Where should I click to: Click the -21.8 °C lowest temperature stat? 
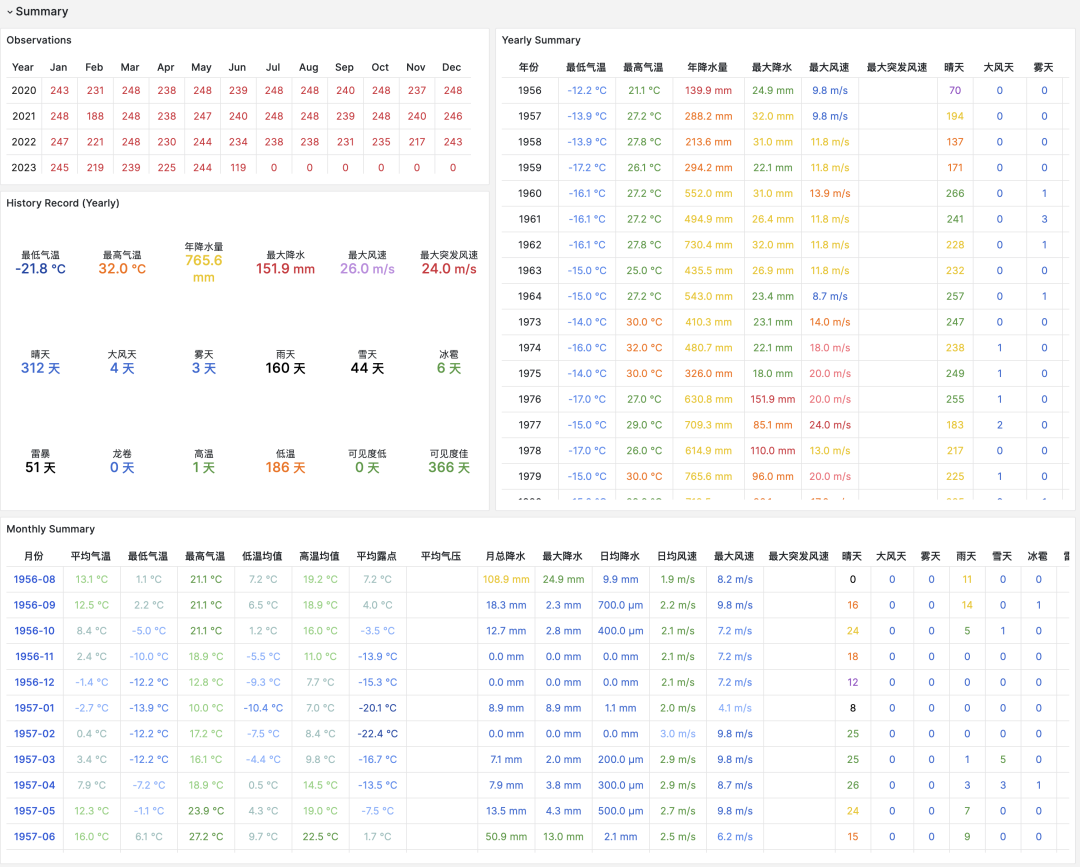[x=40, y=269]
